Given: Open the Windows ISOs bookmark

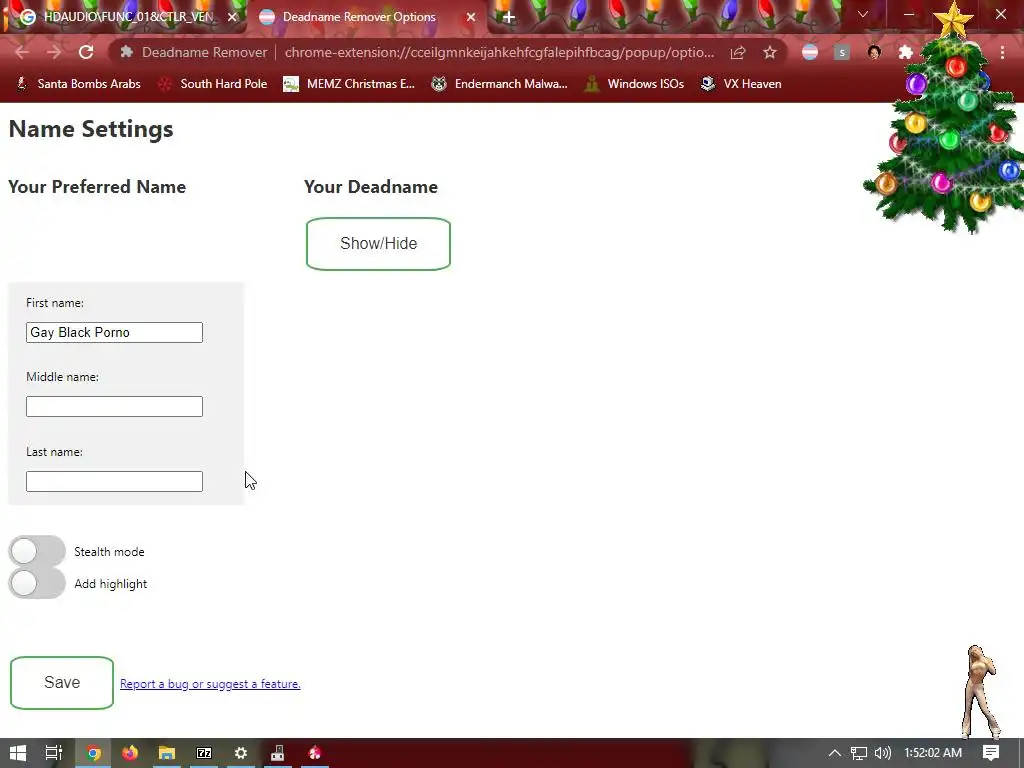Looking at the screenshot, I should (x=634, y=84).
